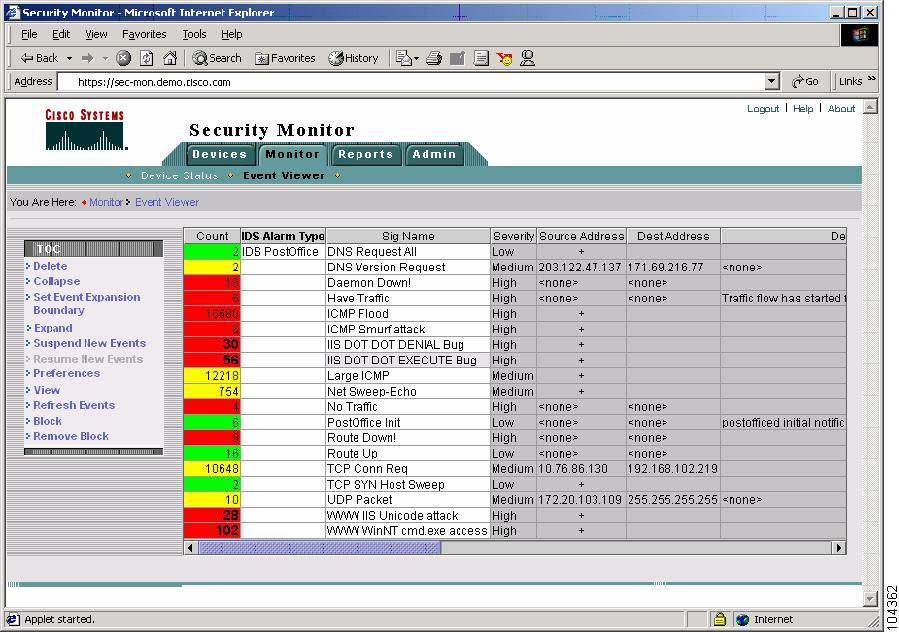
Task: Click the About link
Action: [x=841, y=108]
